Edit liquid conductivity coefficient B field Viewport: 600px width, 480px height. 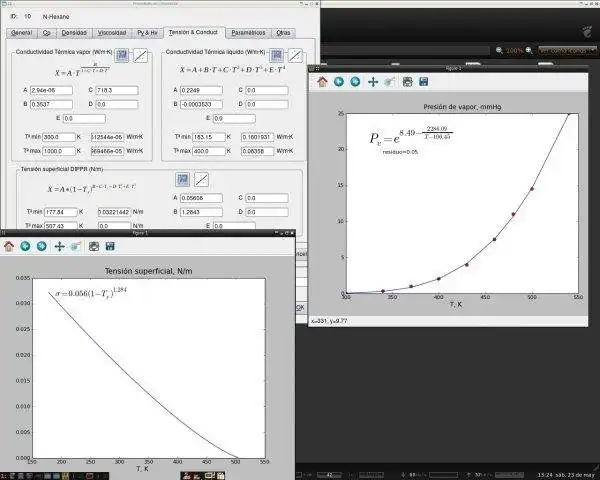coord(201,104)
